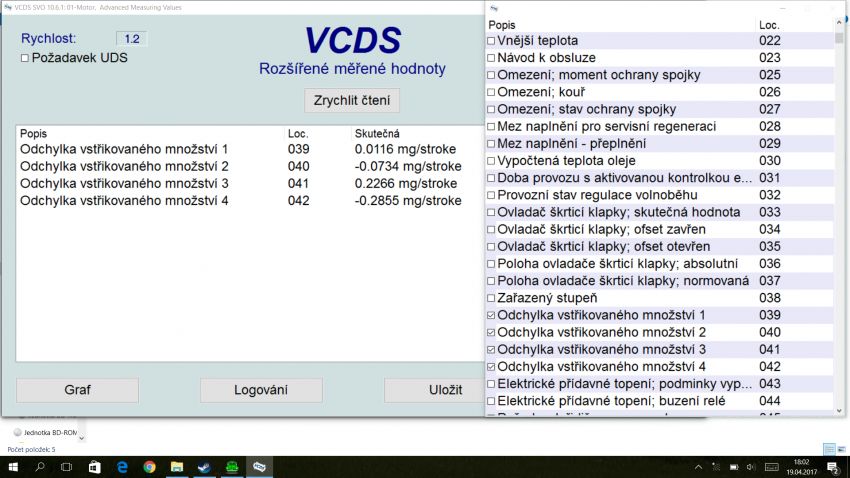Uncheck Odchylka vstřikovaného množství 1 in list
The width and height of the screenshot is (850, 478).
pyautogui.click(x=491, y=315)
